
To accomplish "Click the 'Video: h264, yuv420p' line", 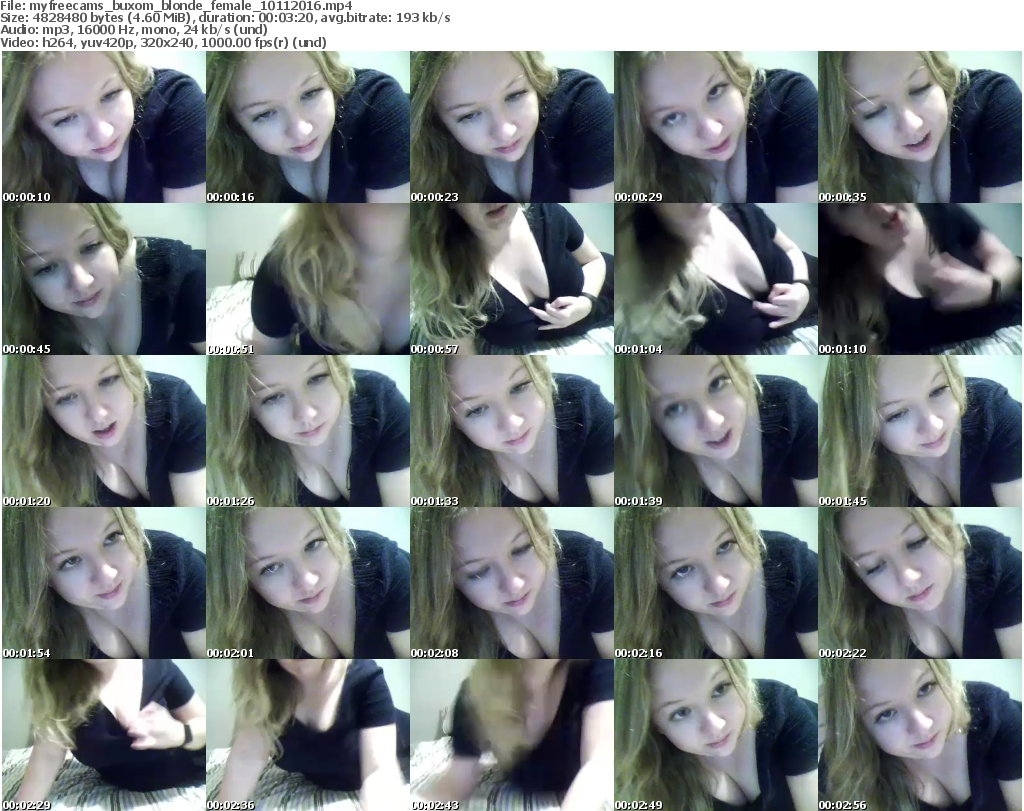I will (x=163, y=42).
